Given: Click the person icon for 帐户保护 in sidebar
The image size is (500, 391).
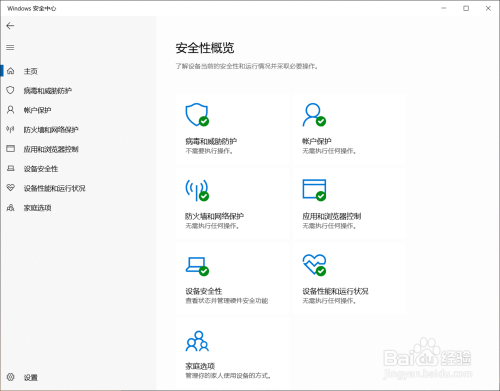Looking at the screenshot, I should tap(11, 110).
